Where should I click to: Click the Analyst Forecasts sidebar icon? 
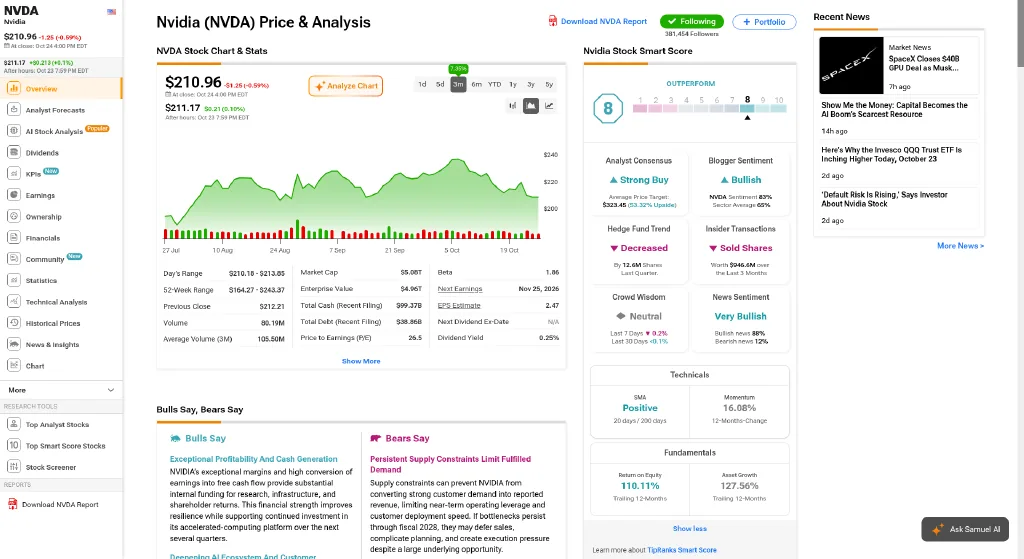14,110
